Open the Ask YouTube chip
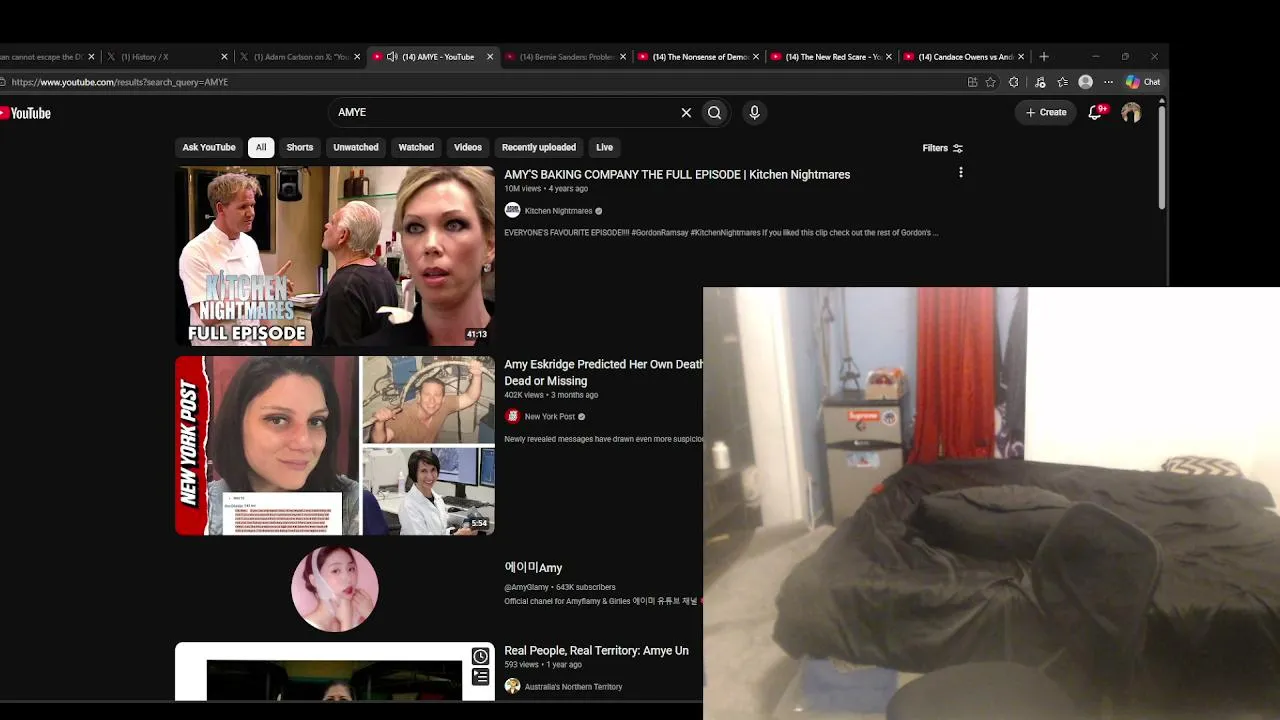 209,147
